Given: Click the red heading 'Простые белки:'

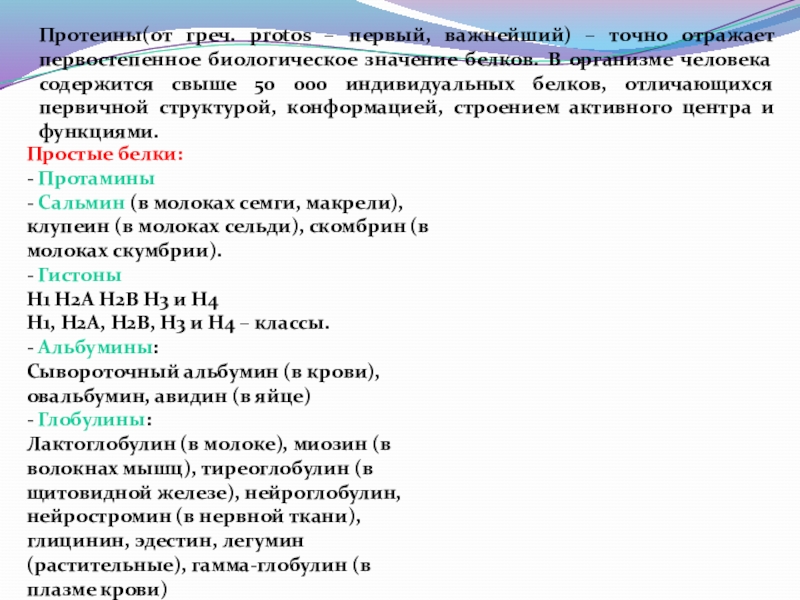Looking at the screenshot, I should 105,154.
